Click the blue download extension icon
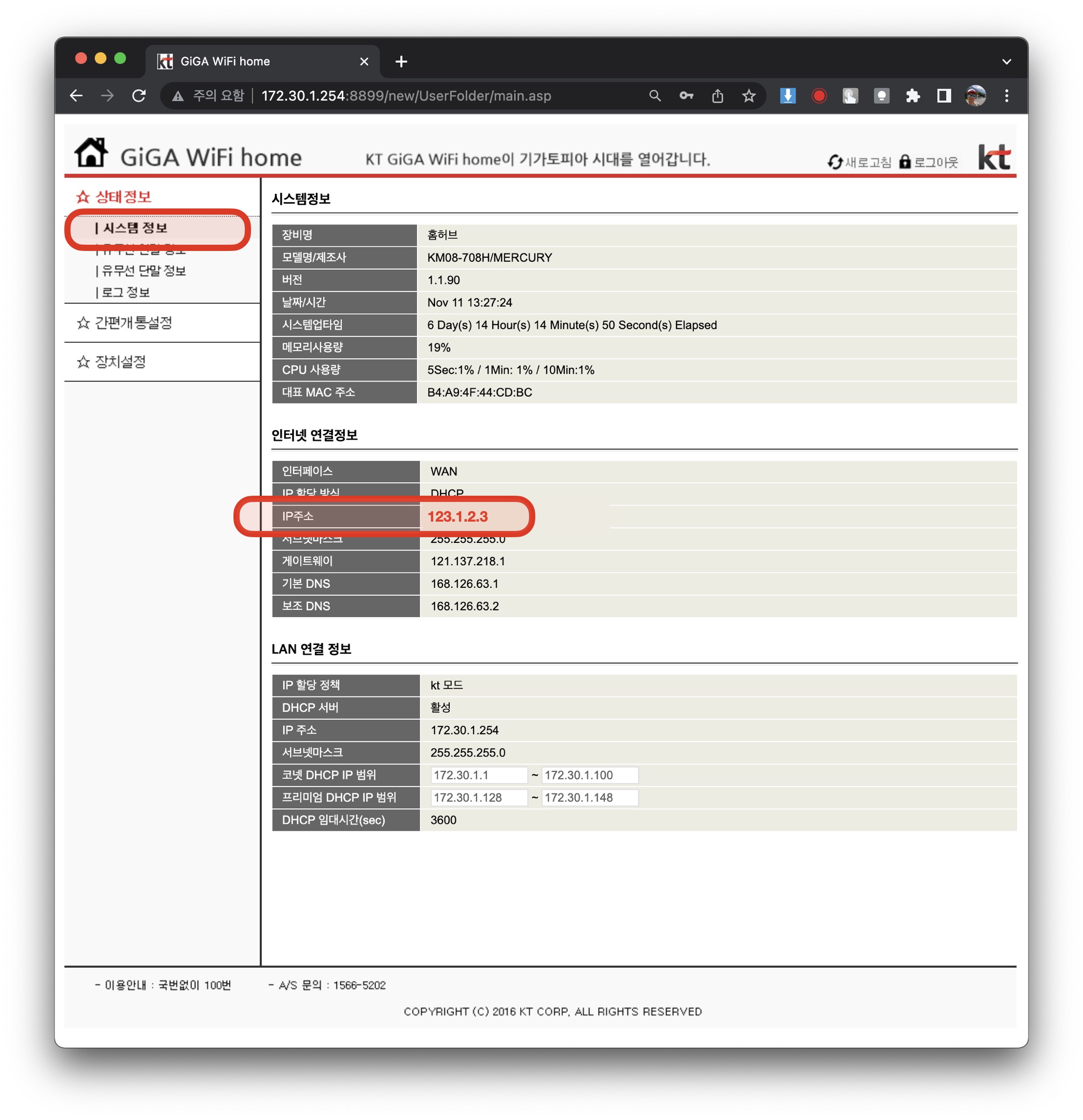Image resolution: width=1083 pixels, height=1120 pixels. tap(787, 96)
